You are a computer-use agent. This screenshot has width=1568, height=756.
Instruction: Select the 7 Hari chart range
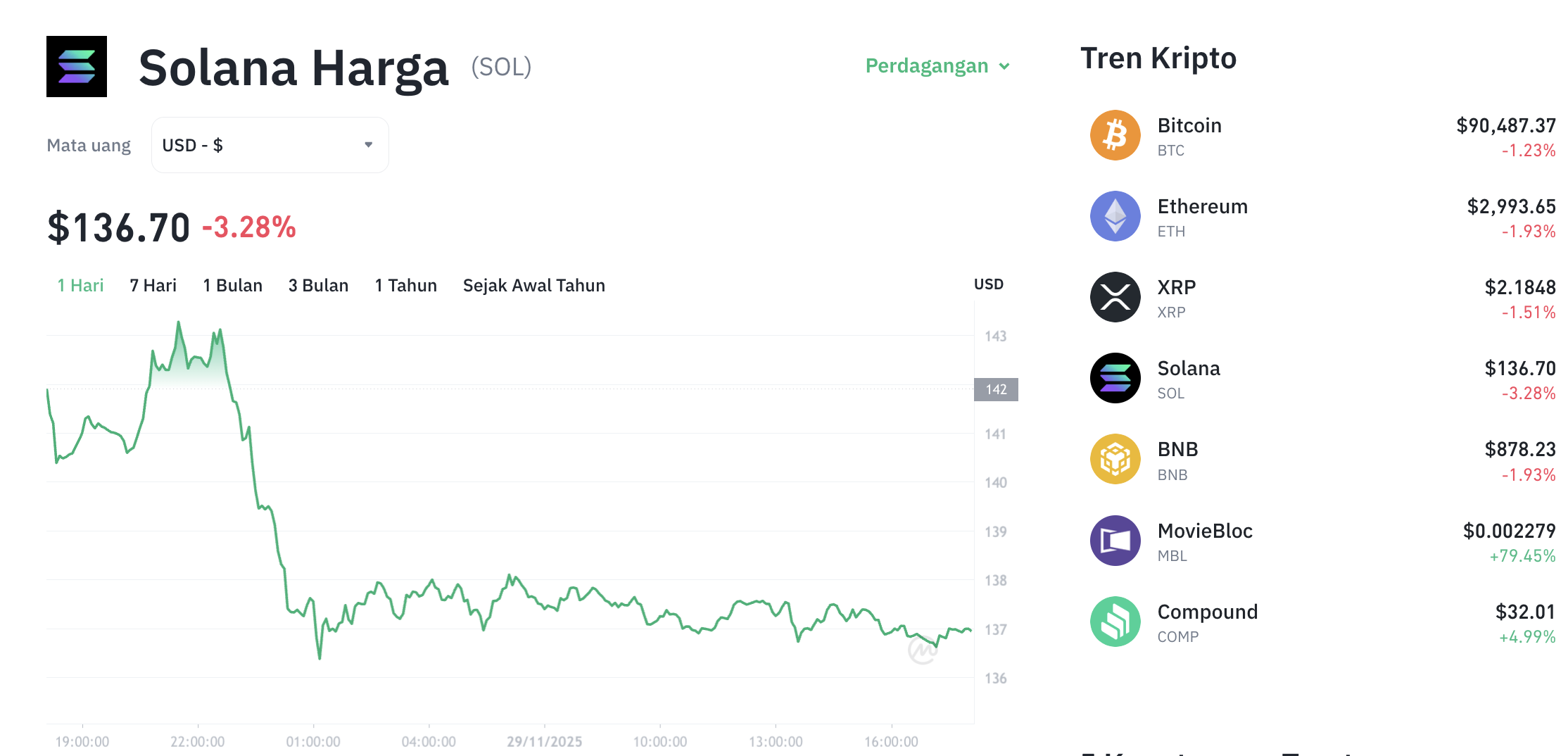(x=153, y=285)
